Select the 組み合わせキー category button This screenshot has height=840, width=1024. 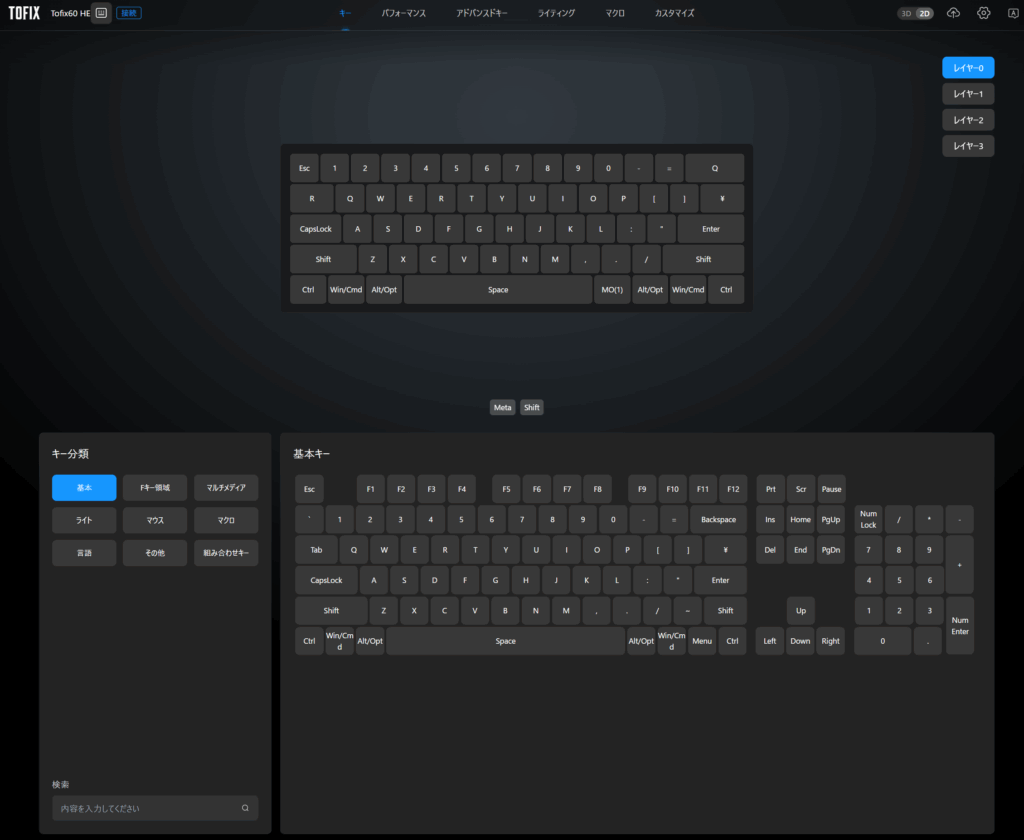226,553
